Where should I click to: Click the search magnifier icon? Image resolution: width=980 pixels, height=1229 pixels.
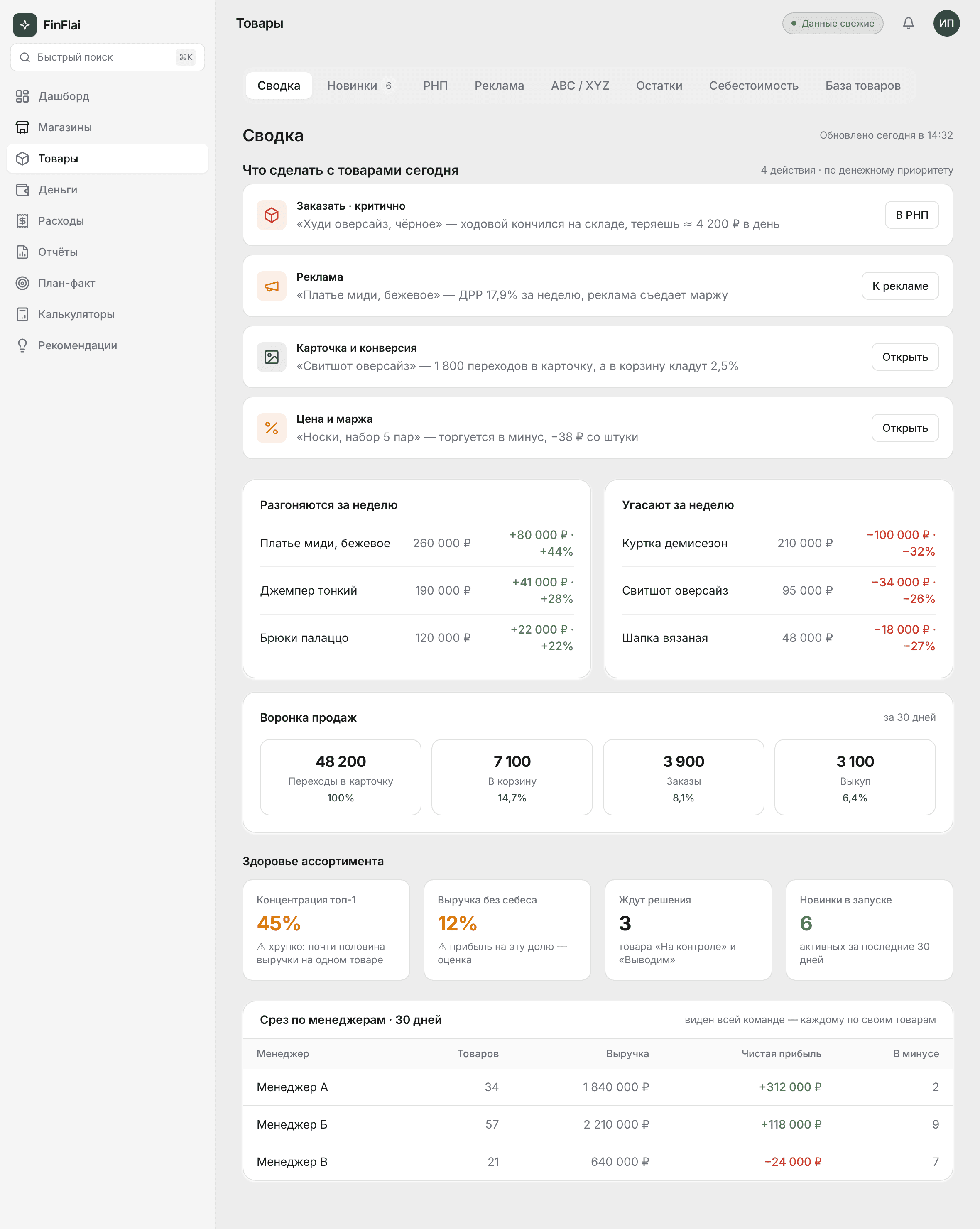(24, 57)
